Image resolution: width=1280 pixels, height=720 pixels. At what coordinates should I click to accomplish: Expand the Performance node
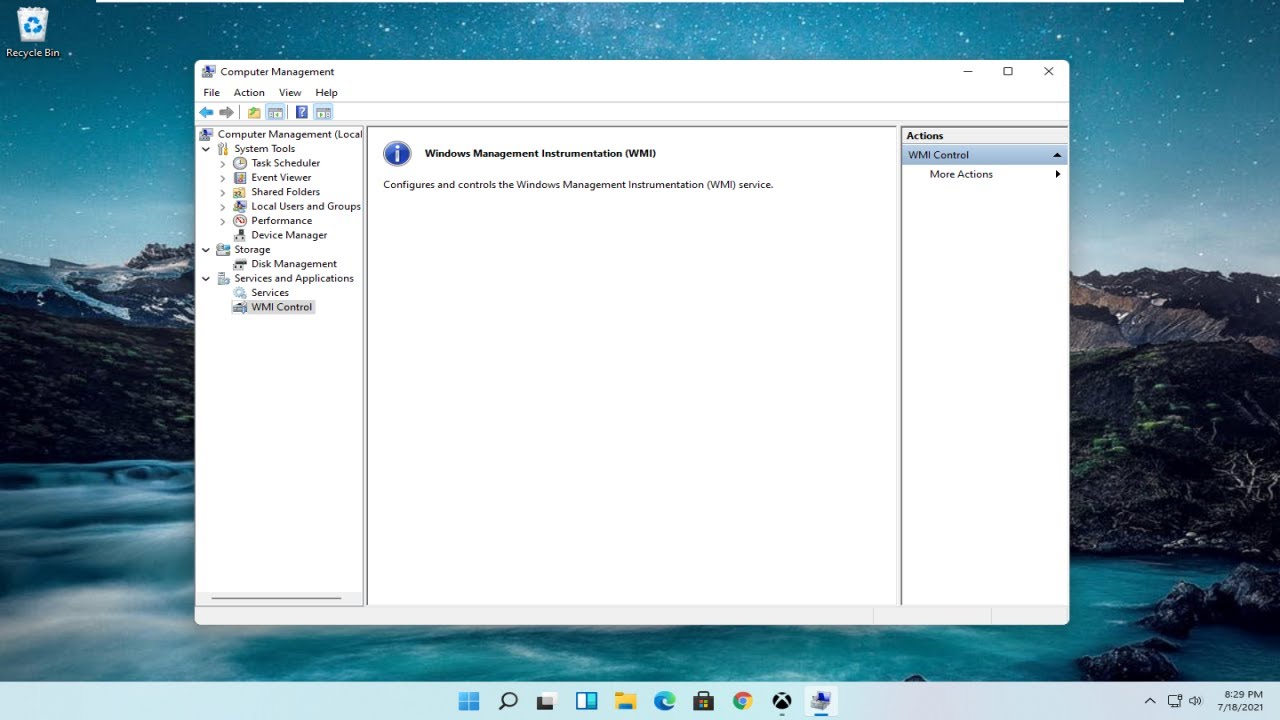point(223,221)
